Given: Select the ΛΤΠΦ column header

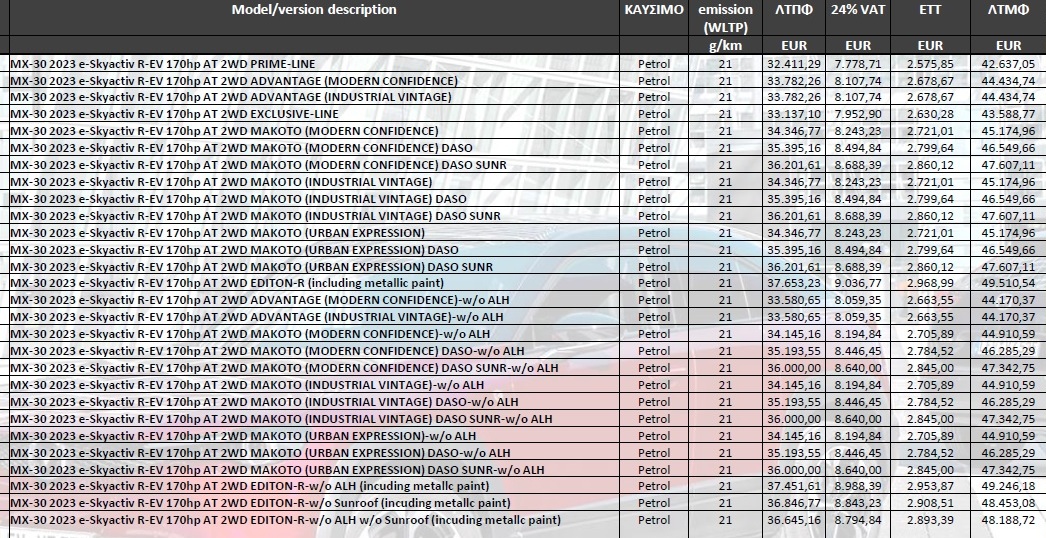Looking at the screenshot, I should click(794, 10).
